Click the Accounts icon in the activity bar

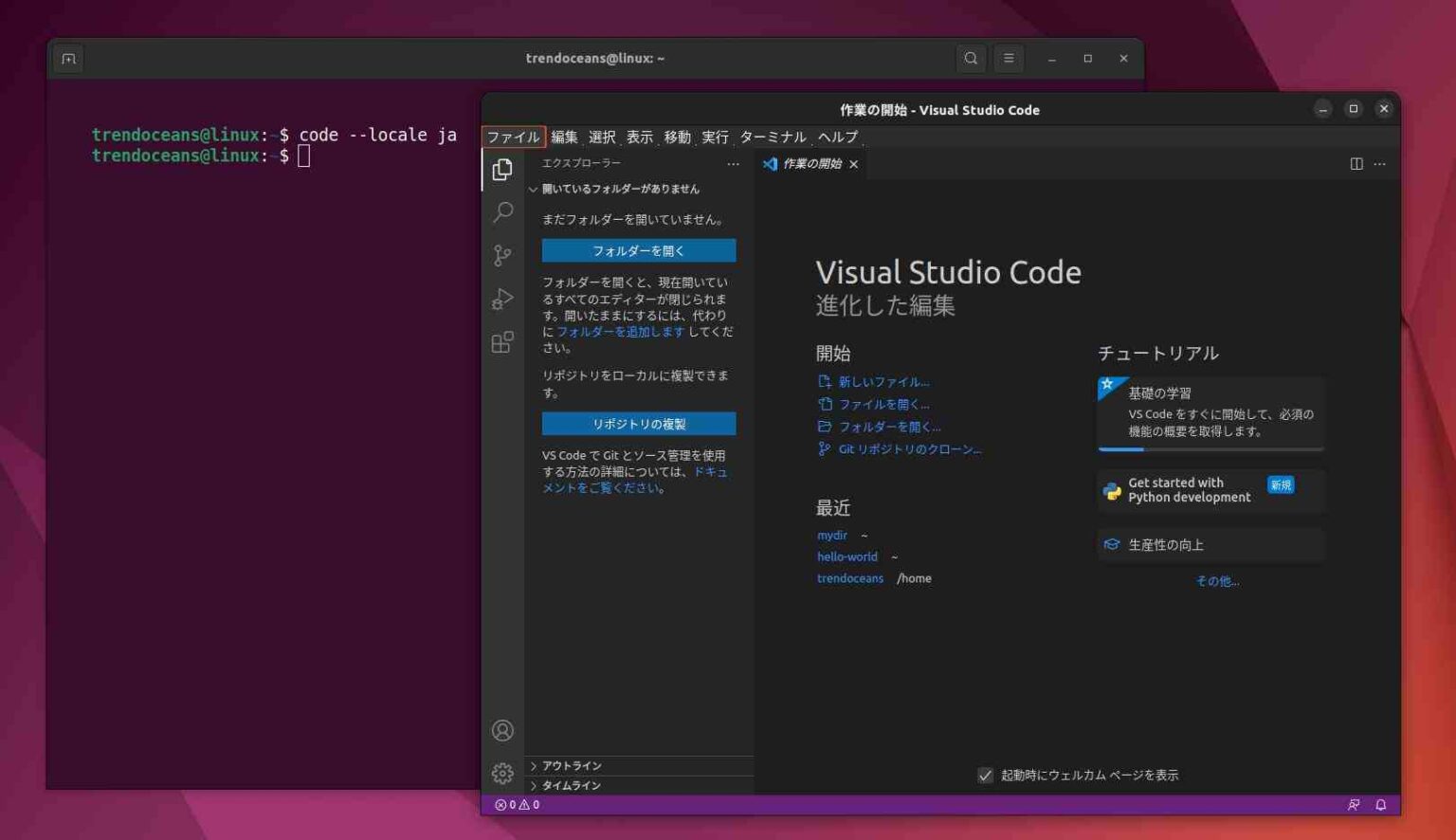(x=502, y=730)
